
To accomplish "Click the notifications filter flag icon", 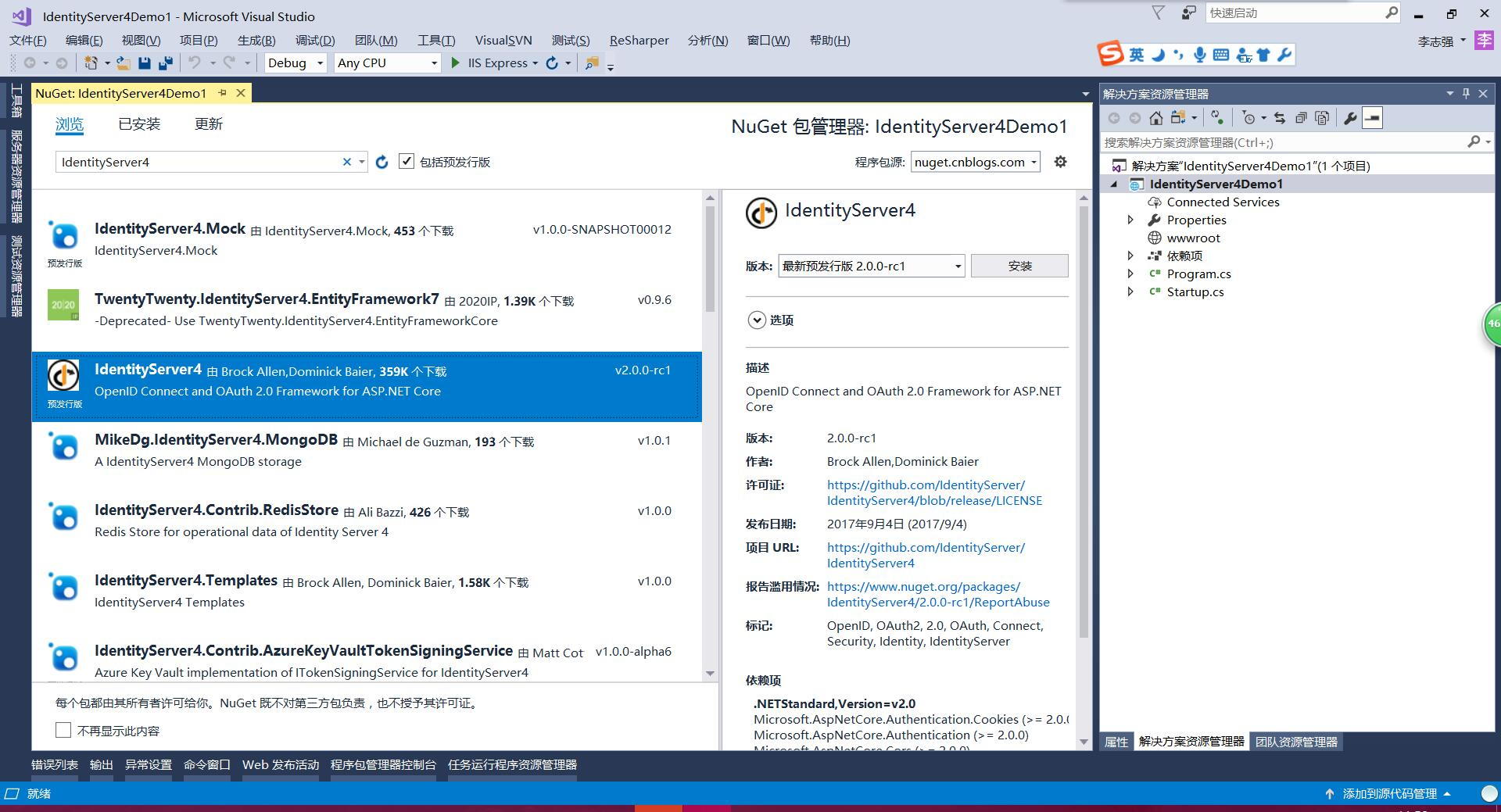I will pyautogui.click(x=1159, y=13).
